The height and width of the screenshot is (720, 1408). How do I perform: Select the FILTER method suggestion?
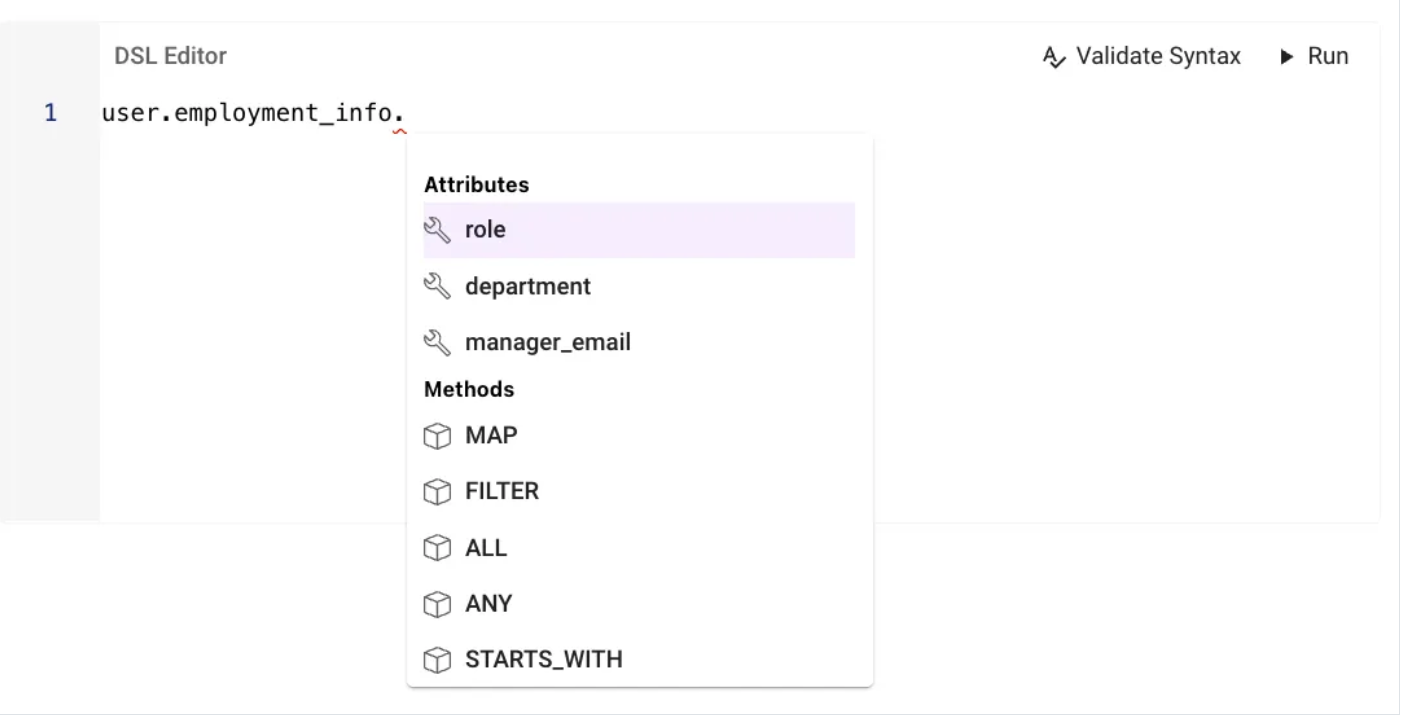point(502,492)
